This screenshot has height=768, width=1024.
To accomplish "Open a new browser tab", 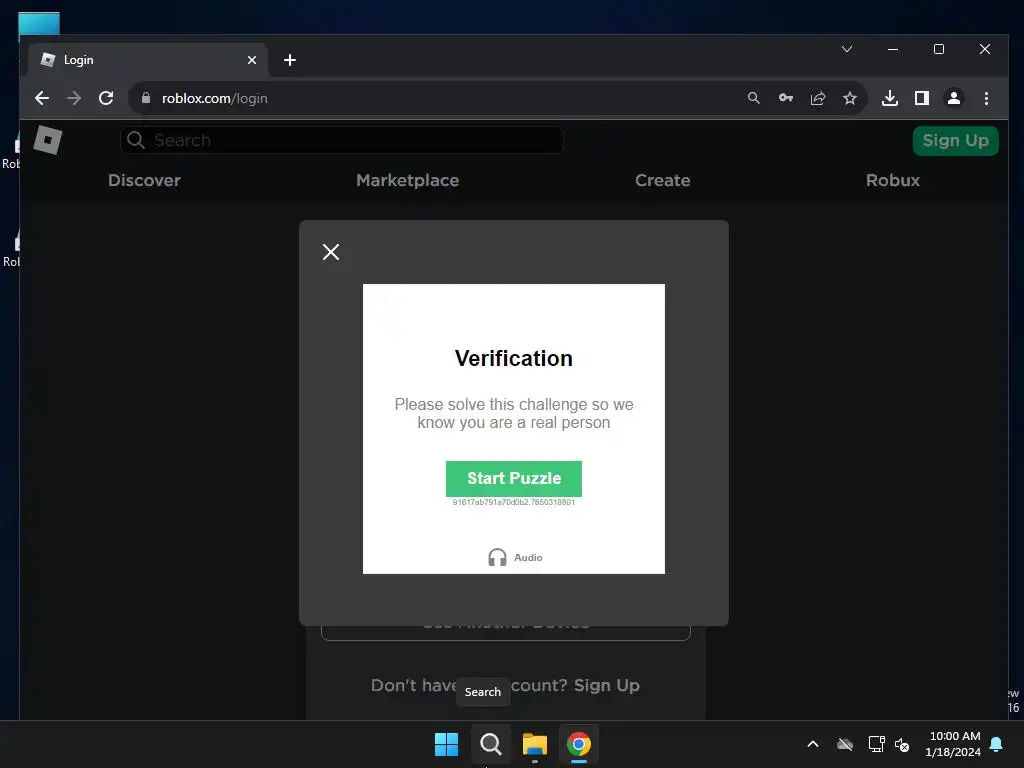I will pyautogui.click(x=290, y=60).
